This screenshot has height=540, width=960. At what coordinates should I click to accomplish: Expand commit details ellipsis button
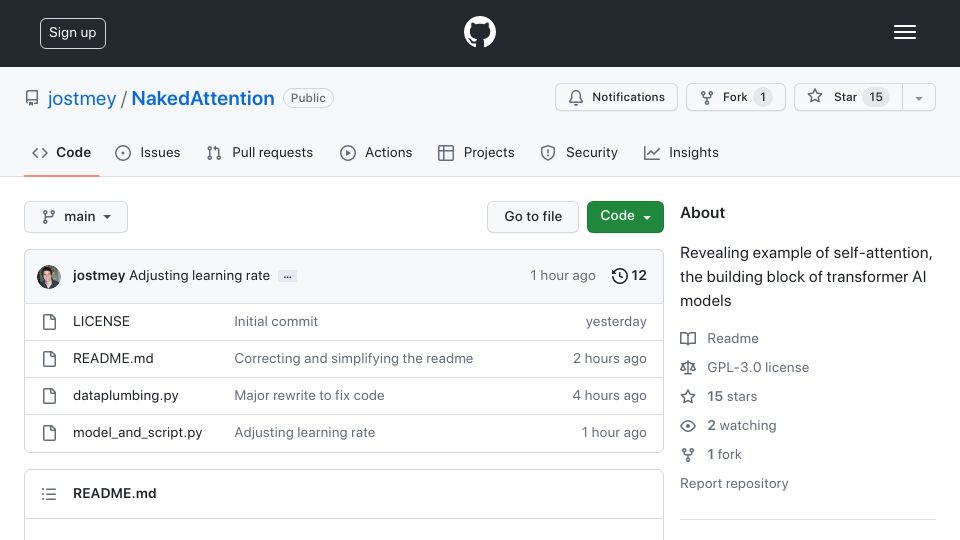coord(287,276)
